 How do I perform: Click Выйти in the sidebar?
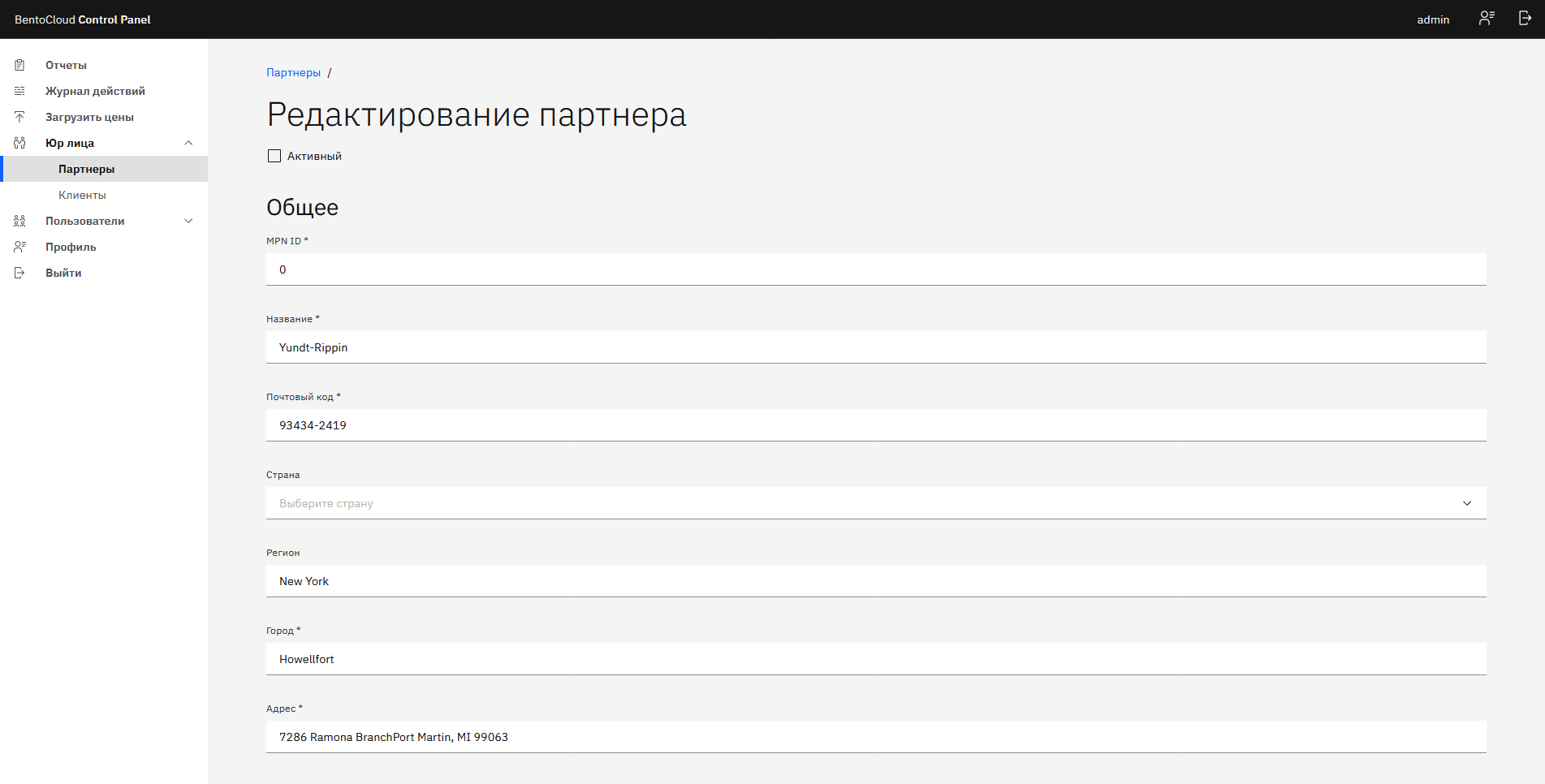[63, 273]
